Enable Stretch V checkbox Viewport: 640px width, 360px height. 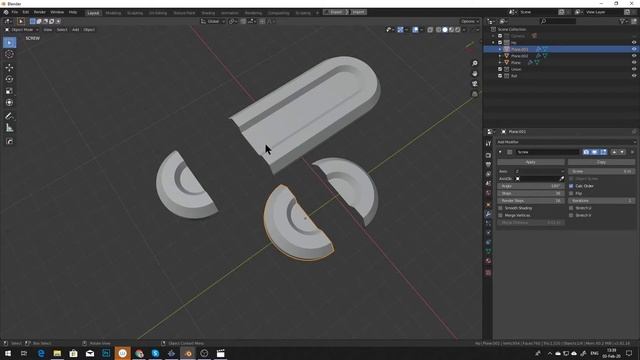pyautogui.click(x=571, y=216)
